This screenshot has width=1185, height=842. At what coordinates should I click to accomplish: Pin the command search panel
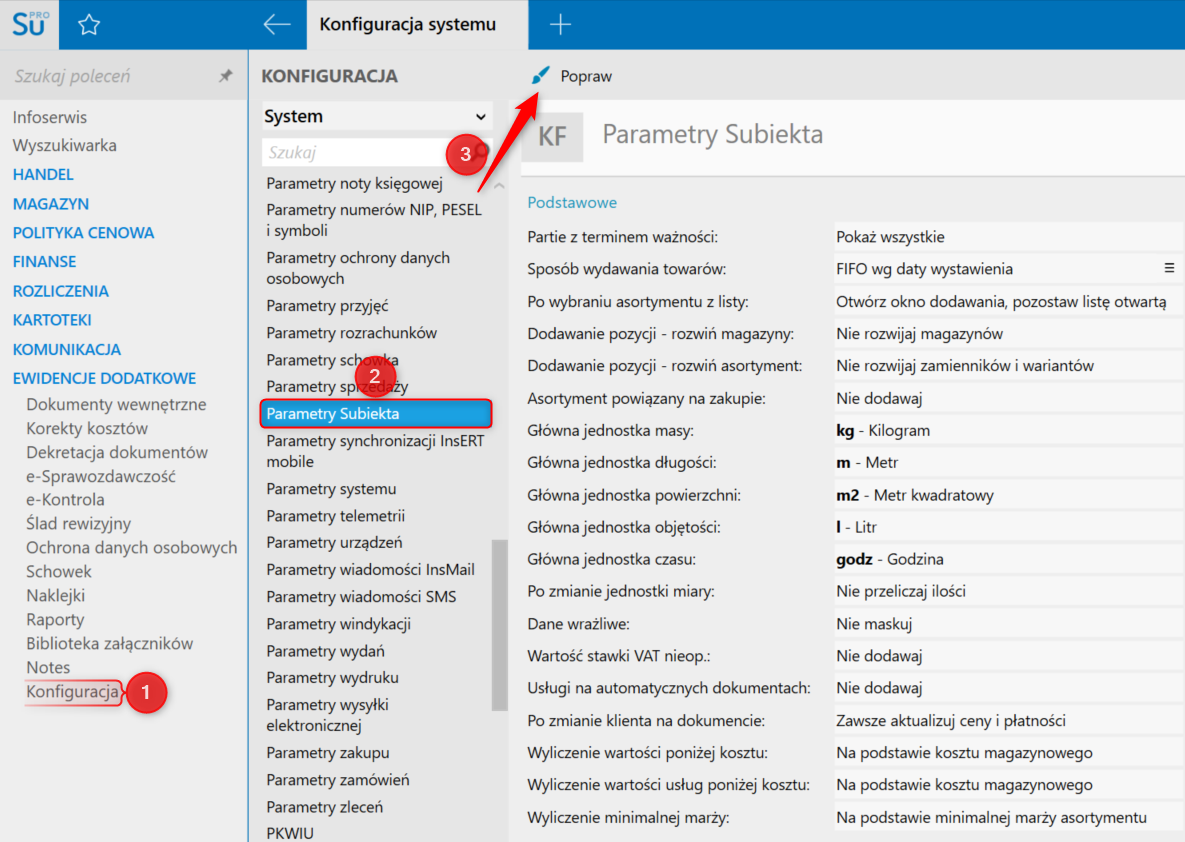(225, 76)
